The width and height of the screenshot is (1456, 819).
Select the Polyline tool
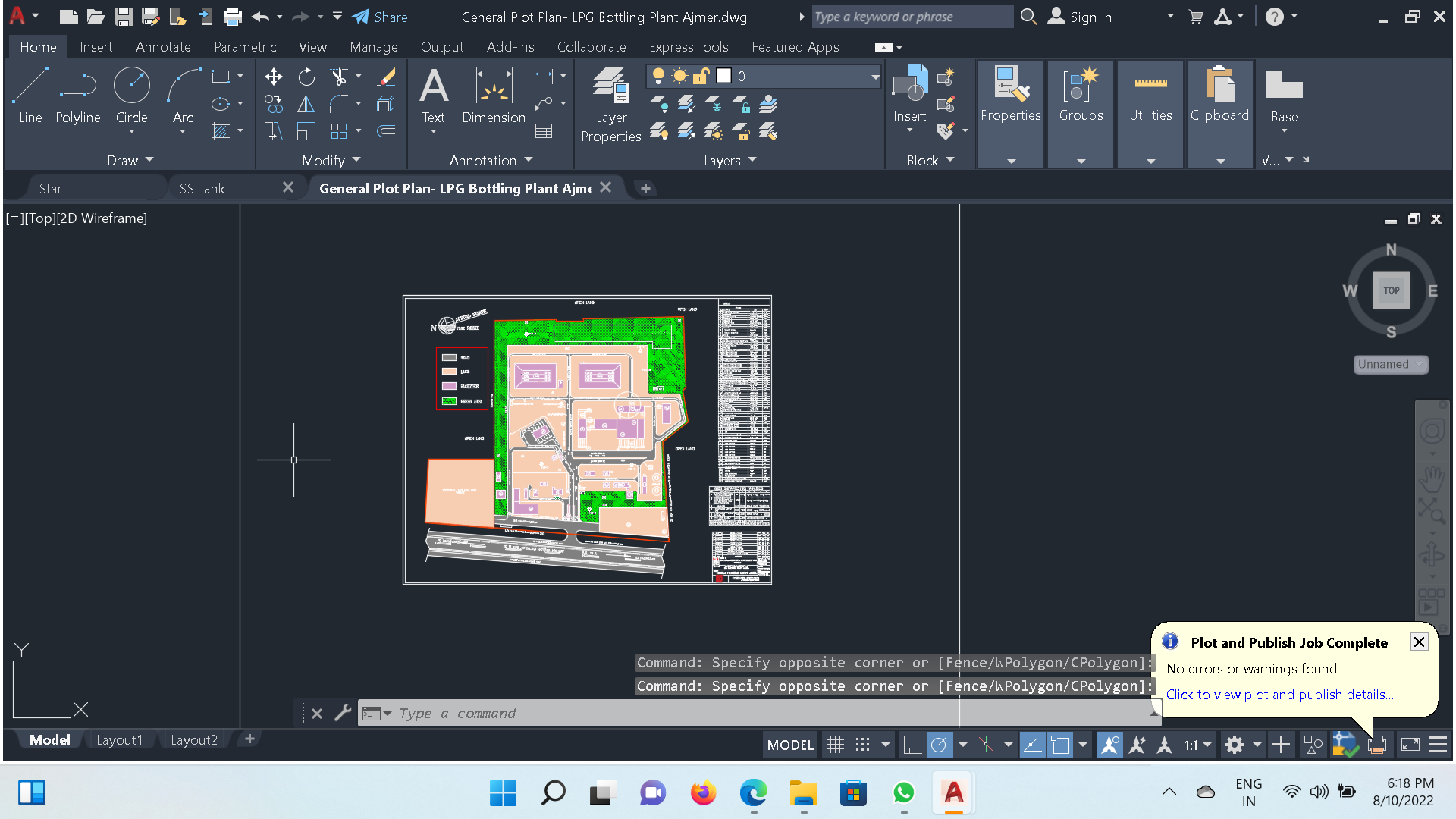[x=77, y=96]
